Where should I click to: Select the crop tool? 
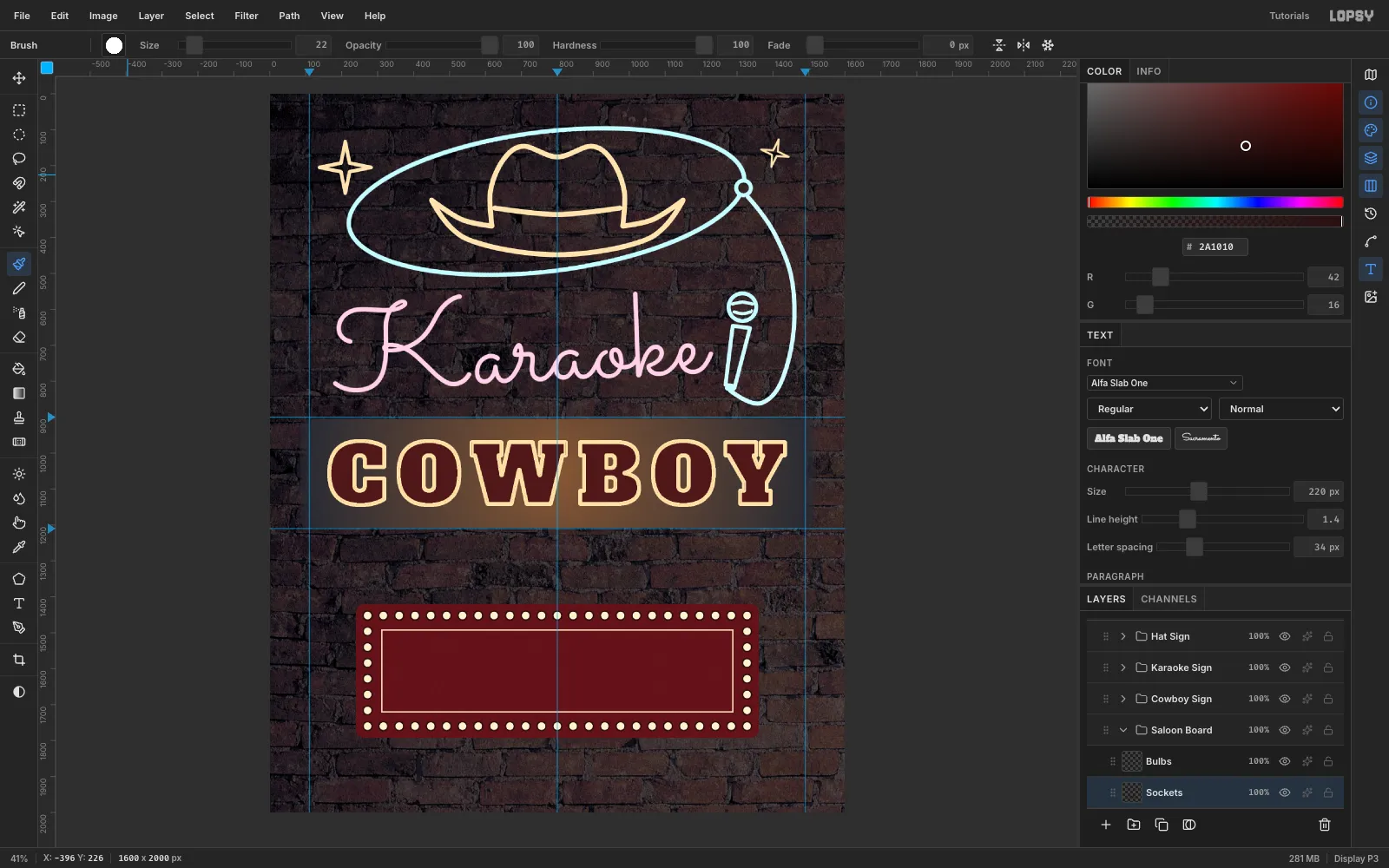[x=19, y=660]
